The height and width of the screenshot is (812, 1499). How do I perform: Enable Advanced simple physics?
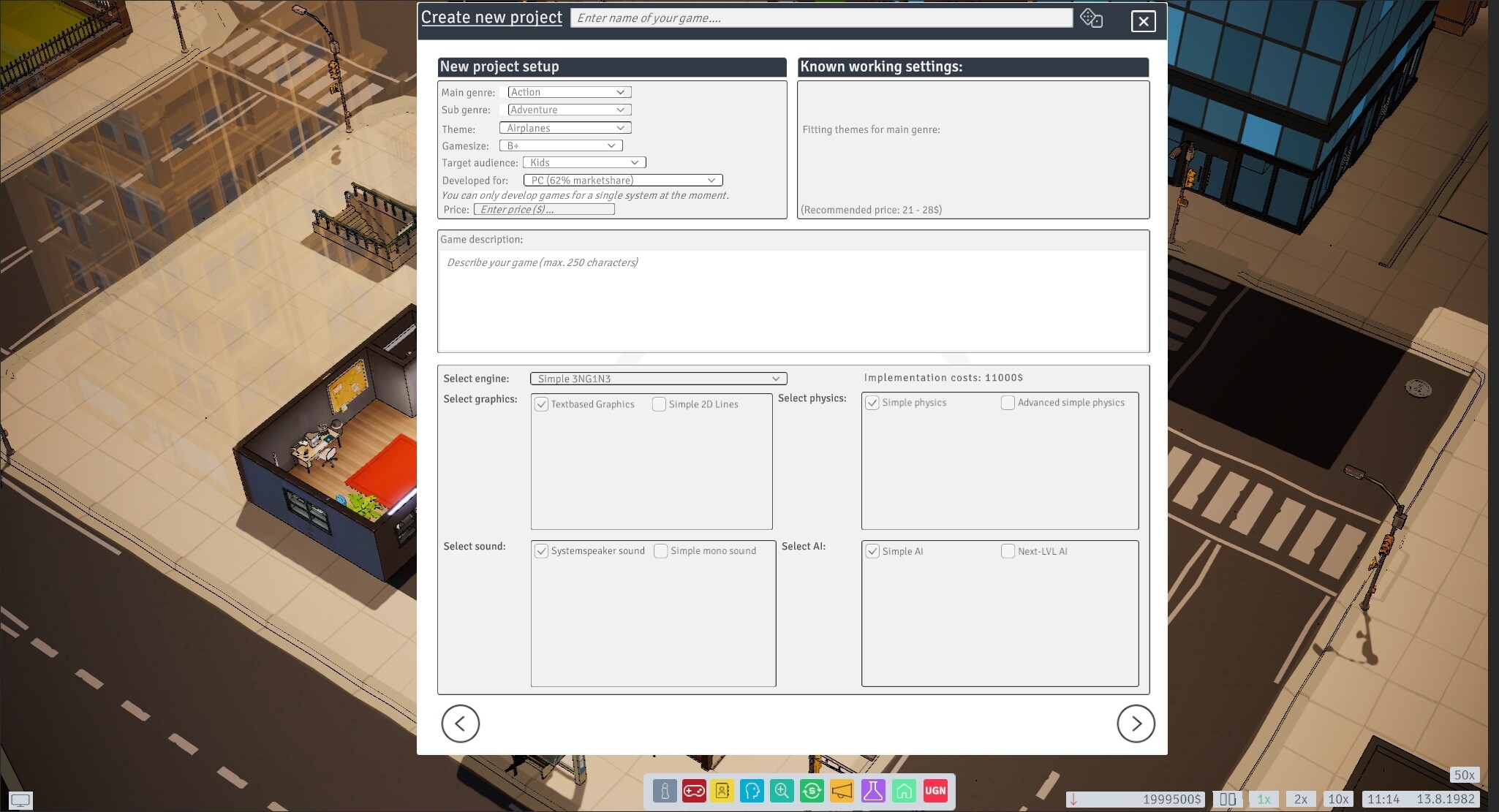1008,402
